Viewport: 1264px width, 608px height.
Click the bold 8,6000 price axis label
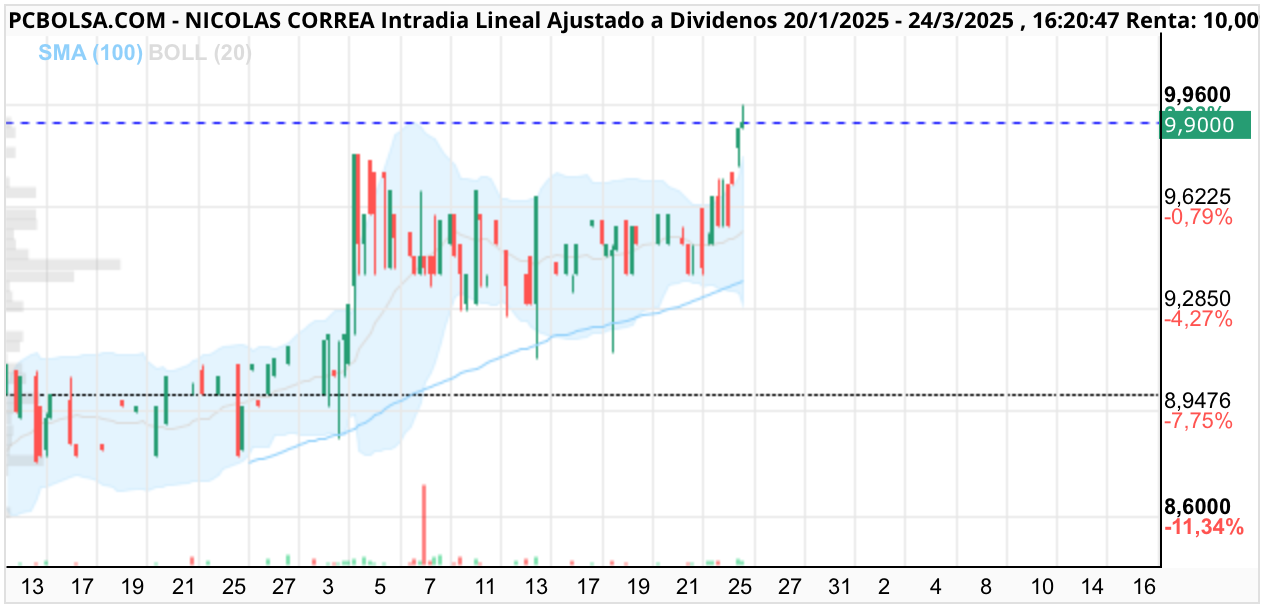point(1198,507)
